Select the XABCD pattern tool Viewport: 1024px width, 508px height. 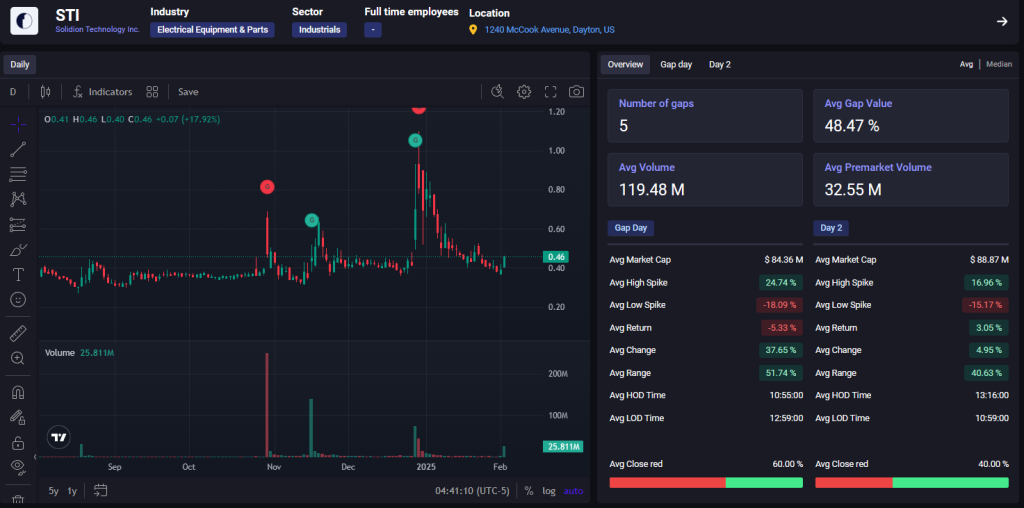click(18, 199)
